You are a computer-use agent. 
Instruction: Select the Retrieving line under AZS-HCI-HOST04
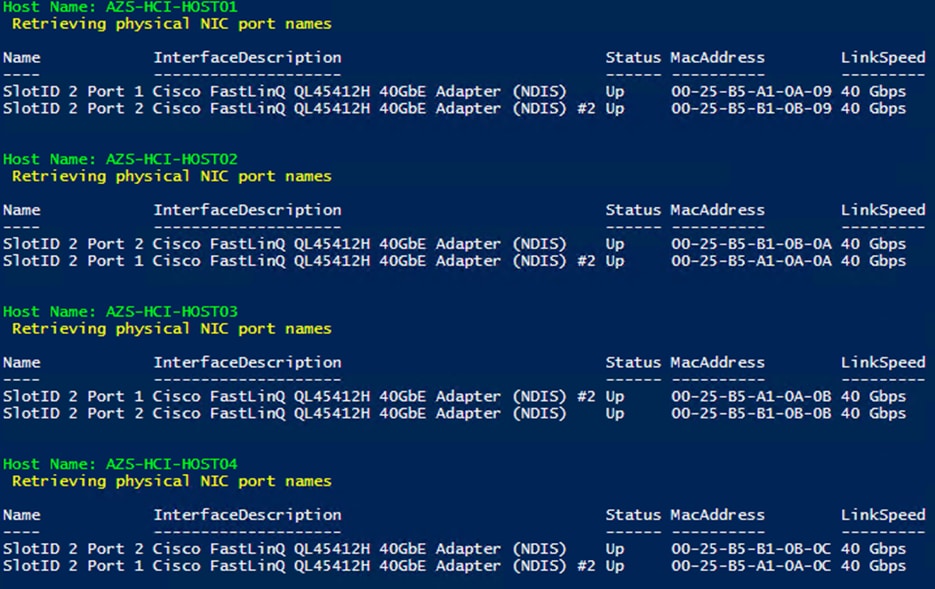pos(172,481)
